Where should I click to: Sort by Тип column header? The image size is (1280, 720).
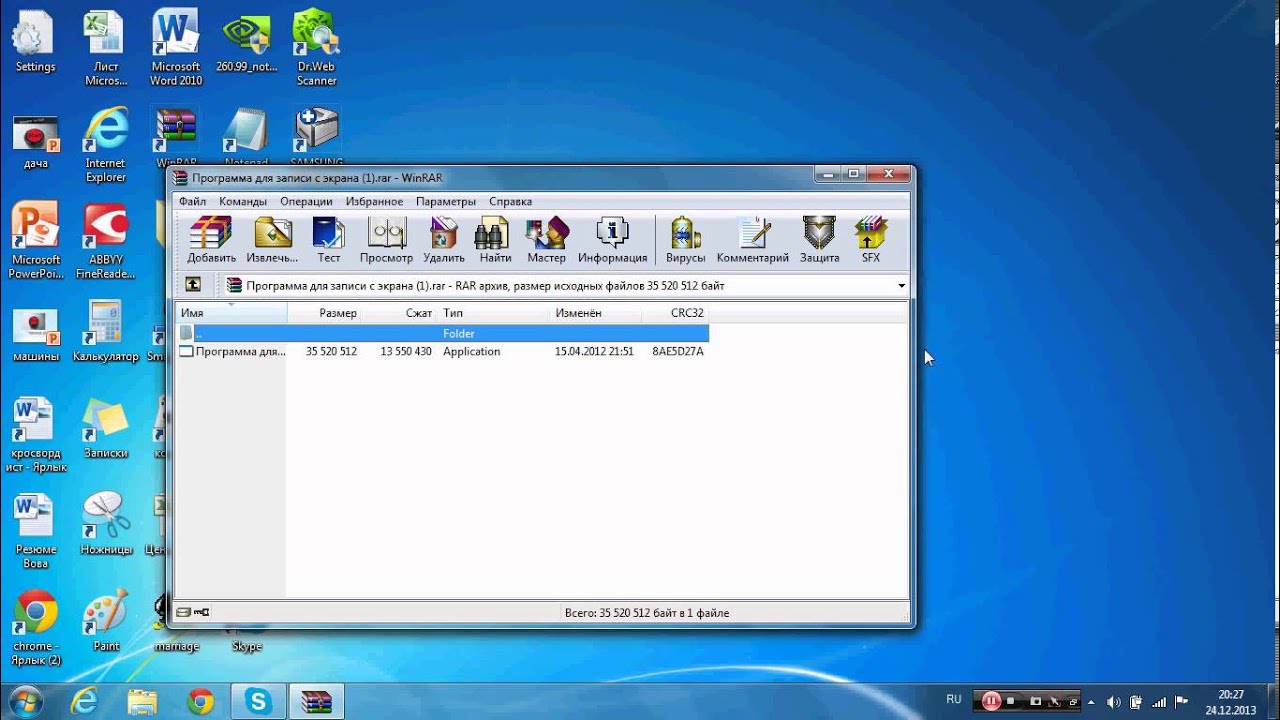[x=493, y=313]
